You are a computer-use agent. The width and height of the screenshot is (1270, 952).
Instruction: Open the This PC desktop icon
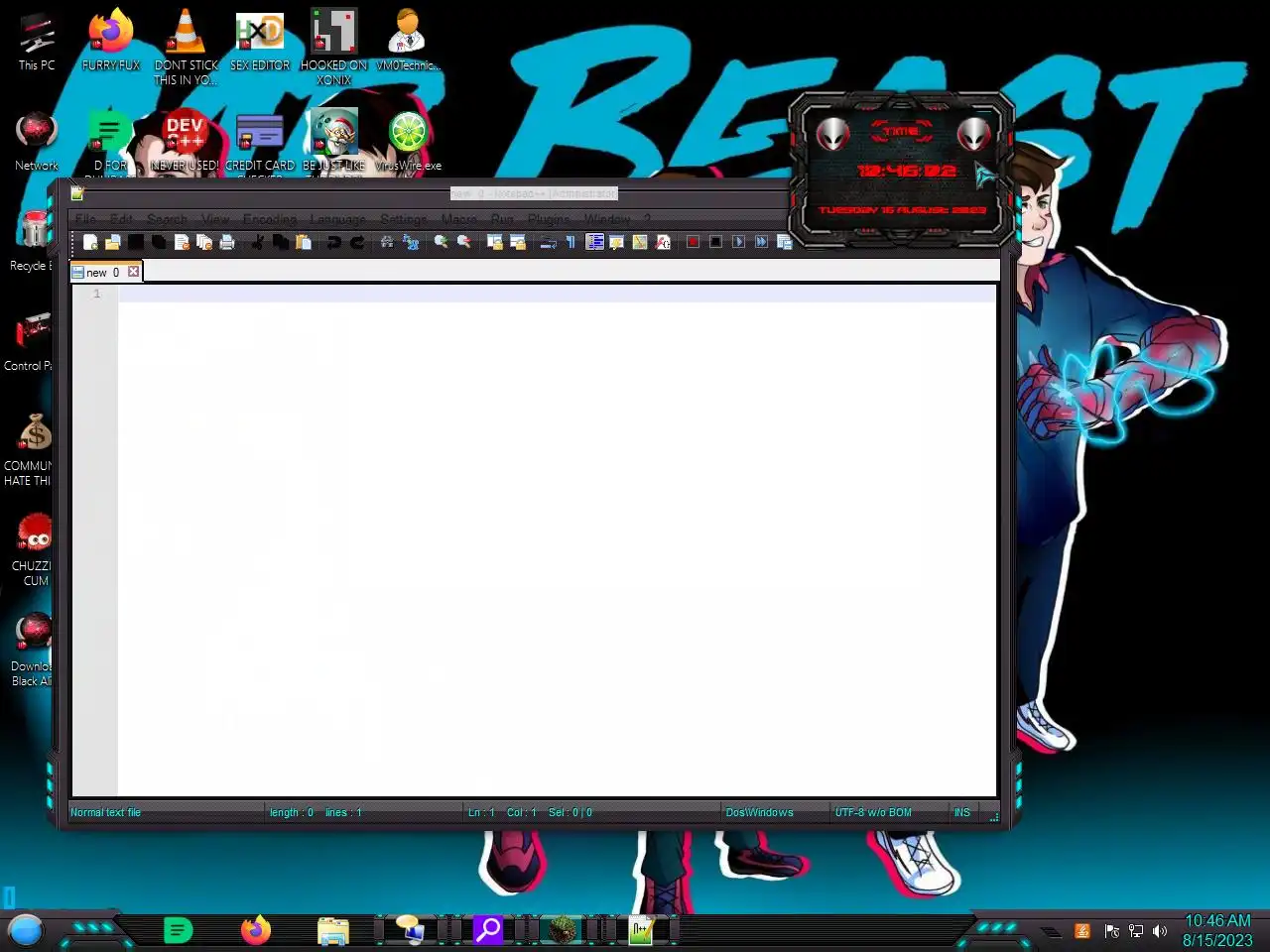coord(37,42)
